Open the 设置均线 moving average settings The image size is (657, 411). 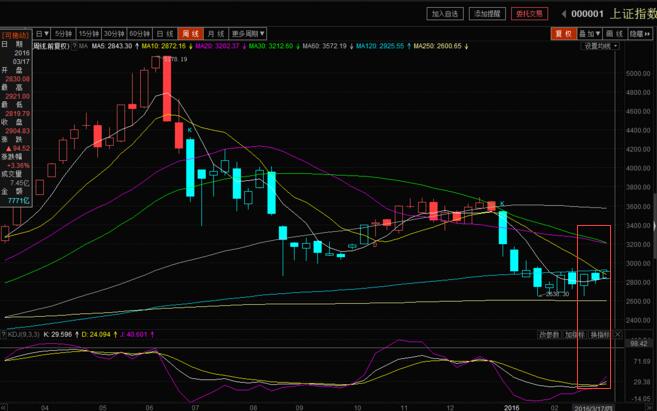[597, 46]
